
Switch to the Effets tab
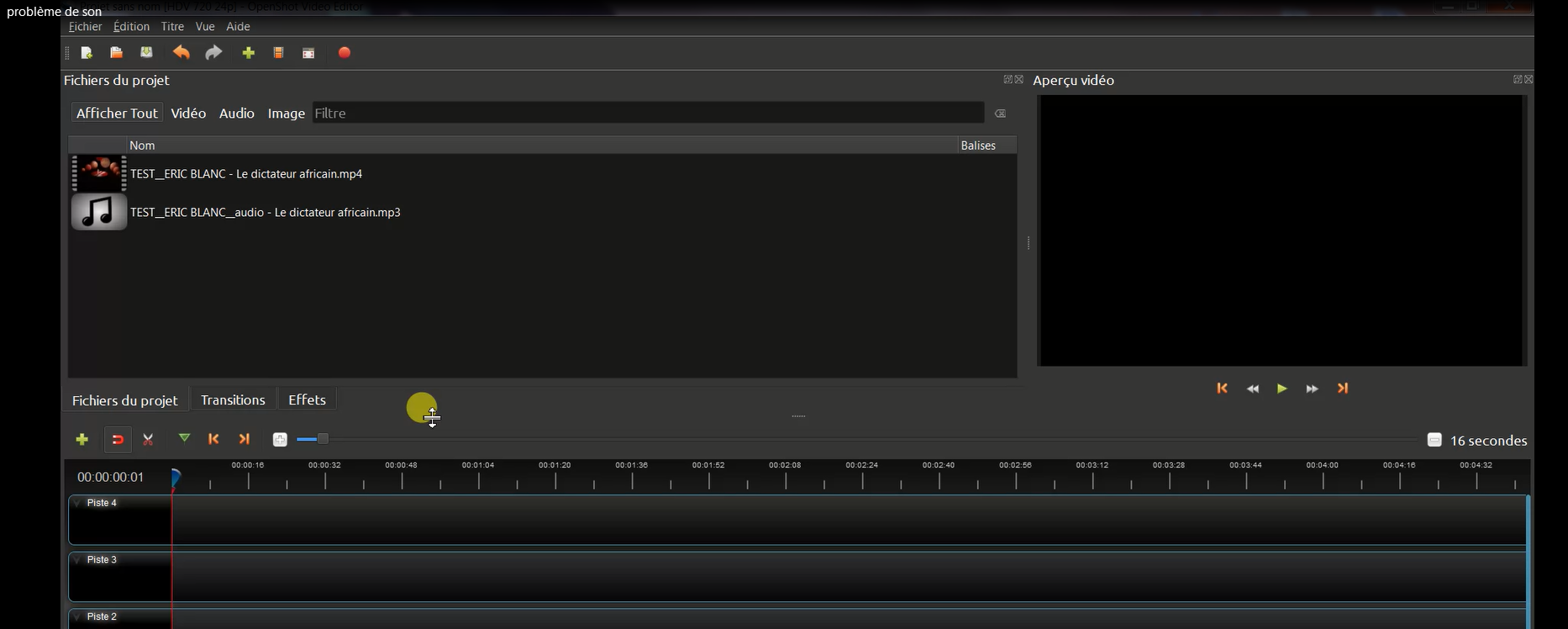(x=307, y=399)
